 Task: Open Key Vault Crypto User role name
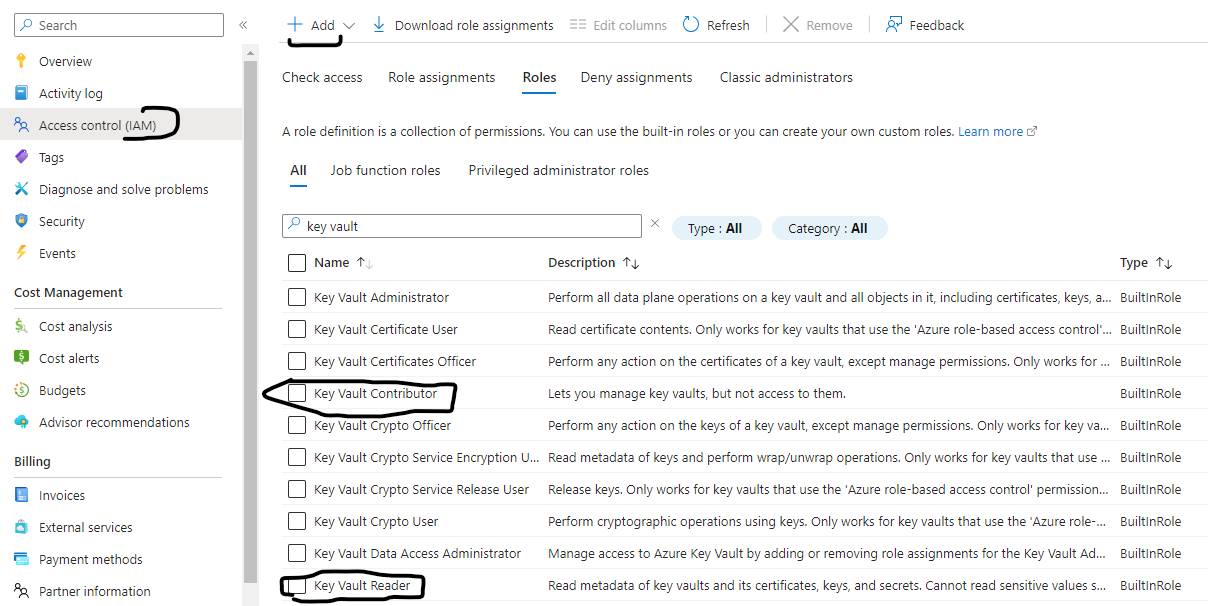pos(376,521)
